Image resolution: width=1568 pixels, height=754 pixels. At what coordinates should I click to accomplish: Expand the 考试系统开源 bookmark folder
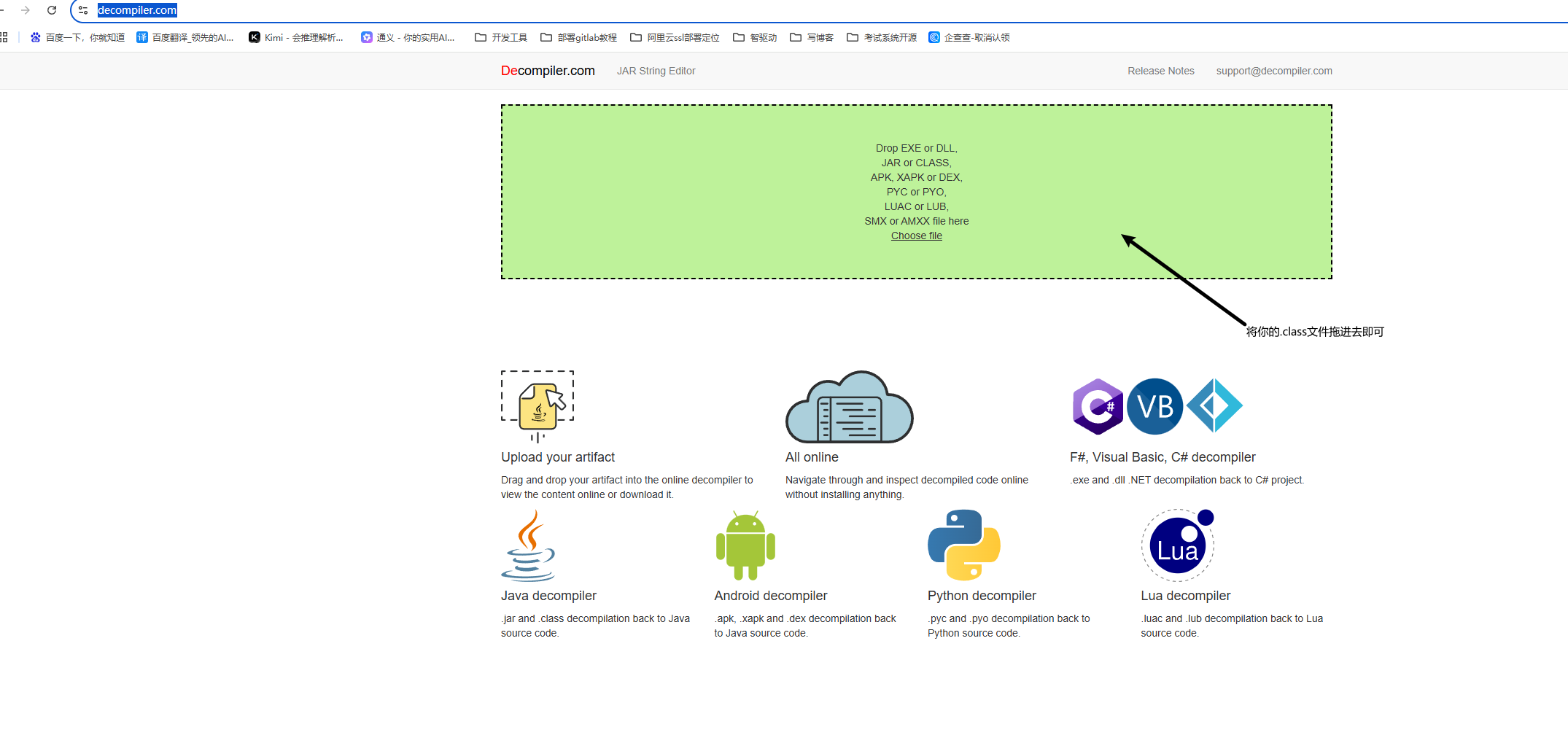[882, 37]
